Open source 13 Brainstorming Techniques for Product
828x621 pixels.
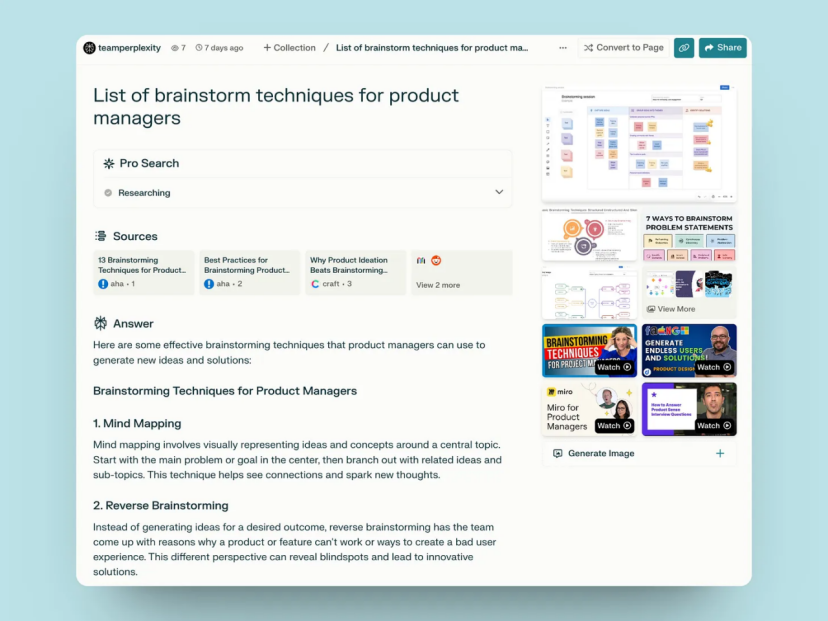tap(144, 272)
